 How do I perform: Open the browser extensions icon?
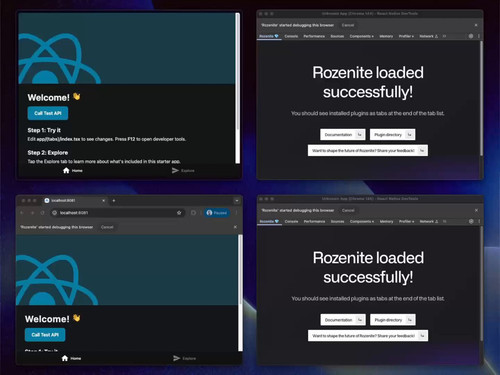(193, 213)
